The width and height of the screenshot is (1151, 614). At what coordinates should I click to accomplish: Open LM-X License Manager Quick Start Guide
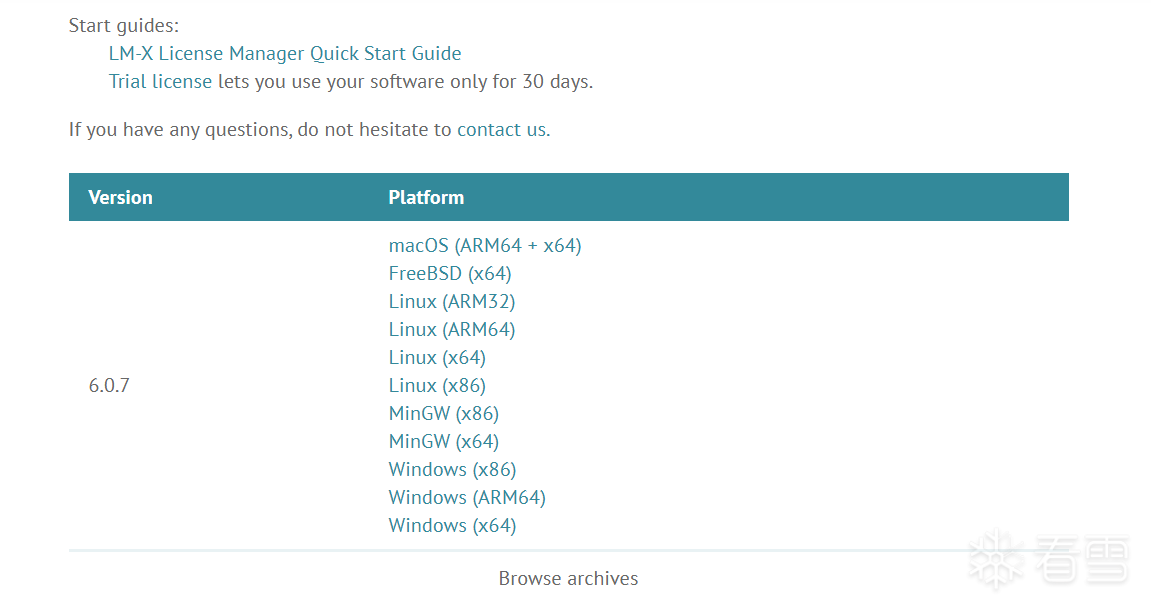[285, 54]
